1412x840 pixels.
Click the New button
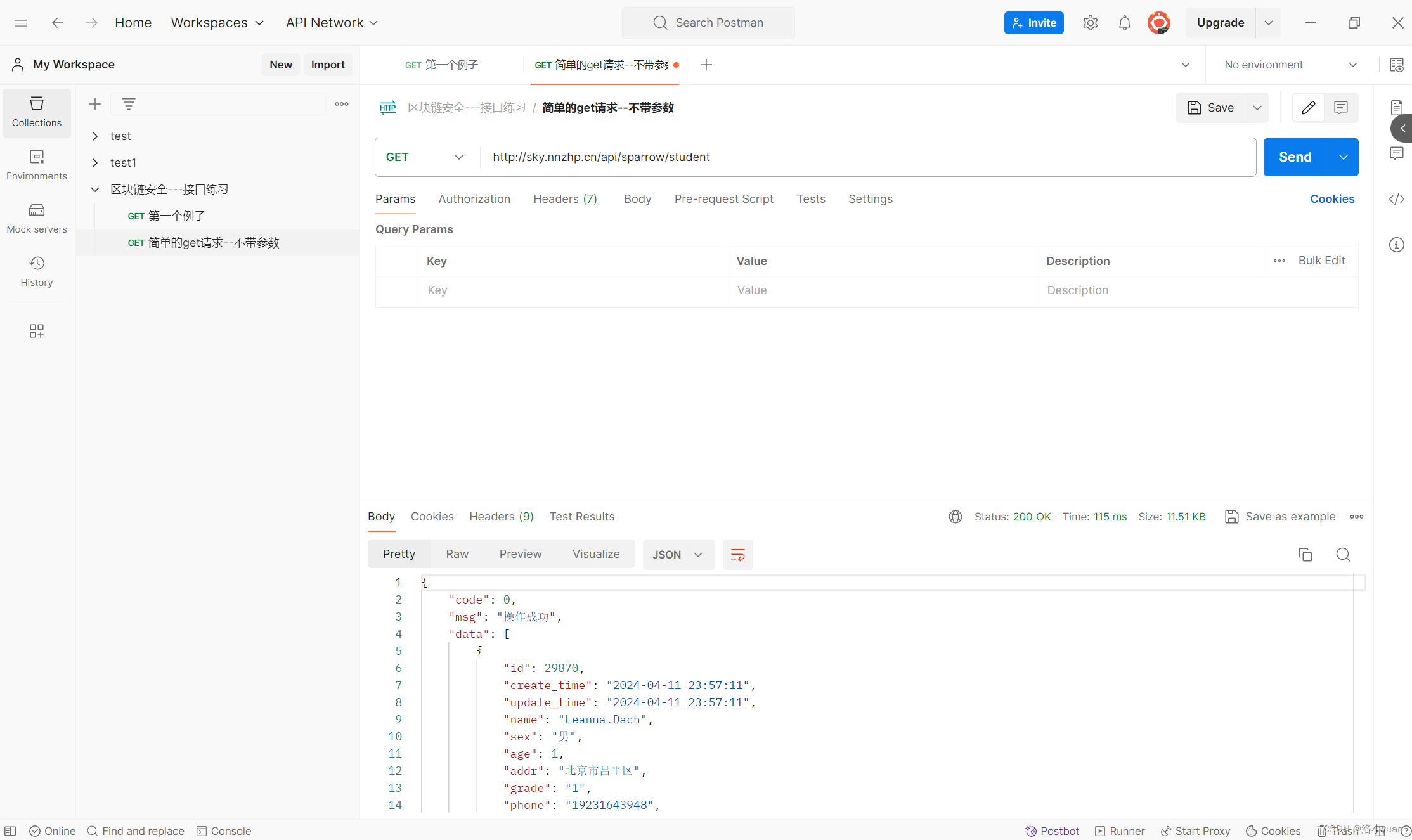click(x=281, y=65)
